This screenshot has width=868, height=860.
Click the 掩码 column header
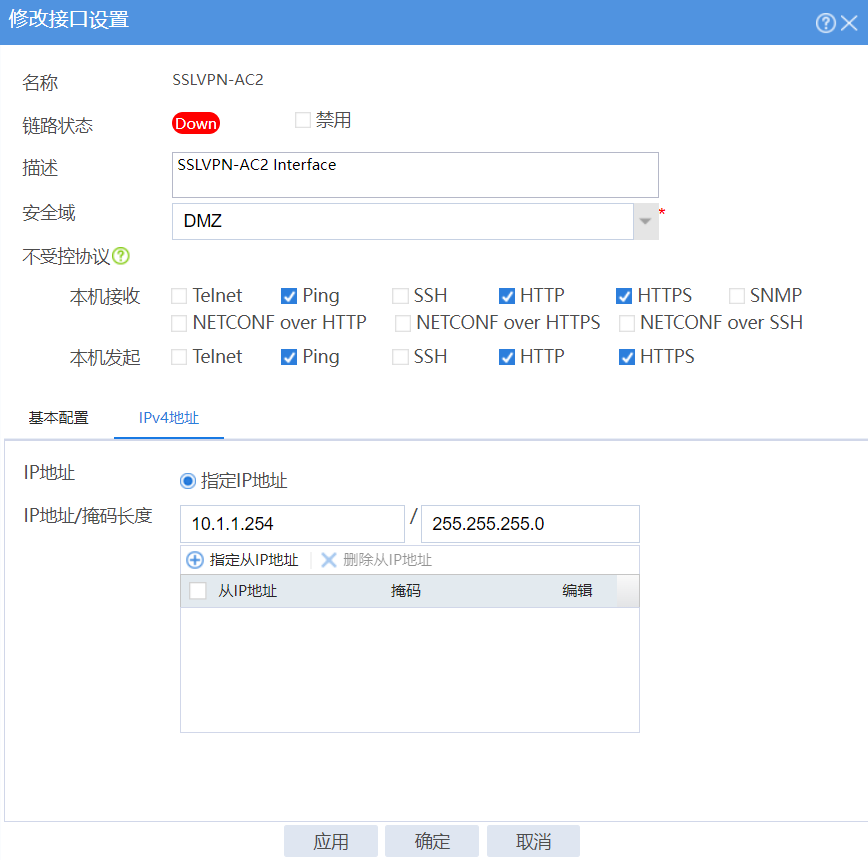(x=406, y=591)
